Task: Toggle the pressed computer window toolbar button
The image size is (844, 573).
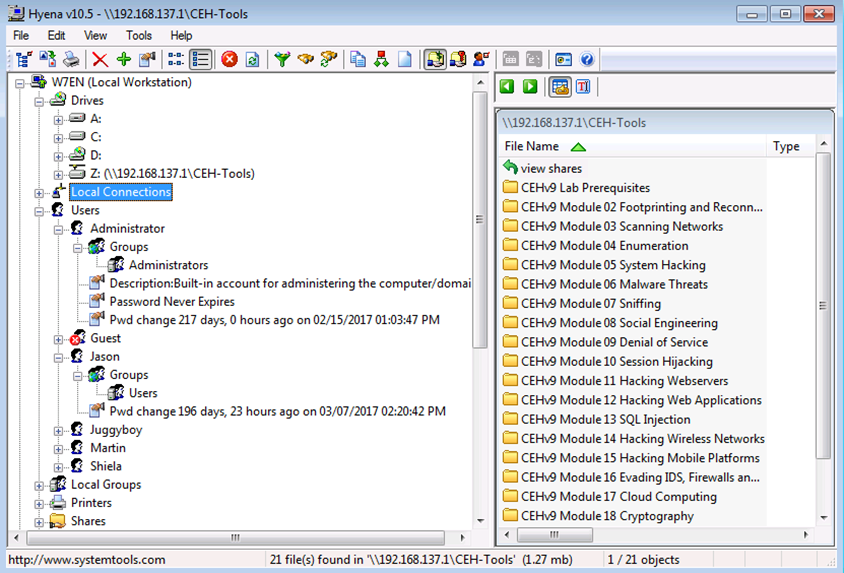Action: point(434,59)
